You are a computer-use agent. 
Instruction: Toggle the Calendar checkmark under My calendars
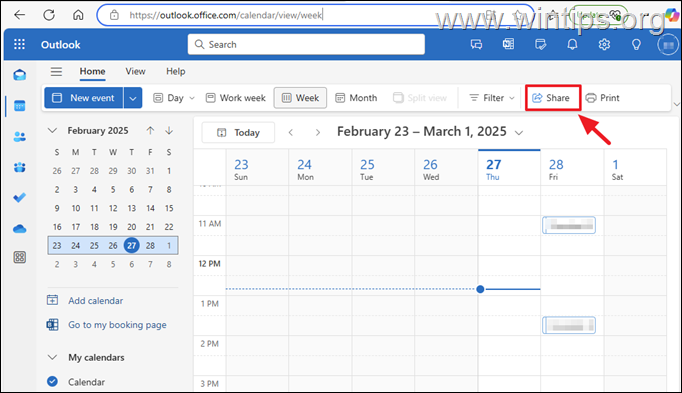[x=52, y=381]
